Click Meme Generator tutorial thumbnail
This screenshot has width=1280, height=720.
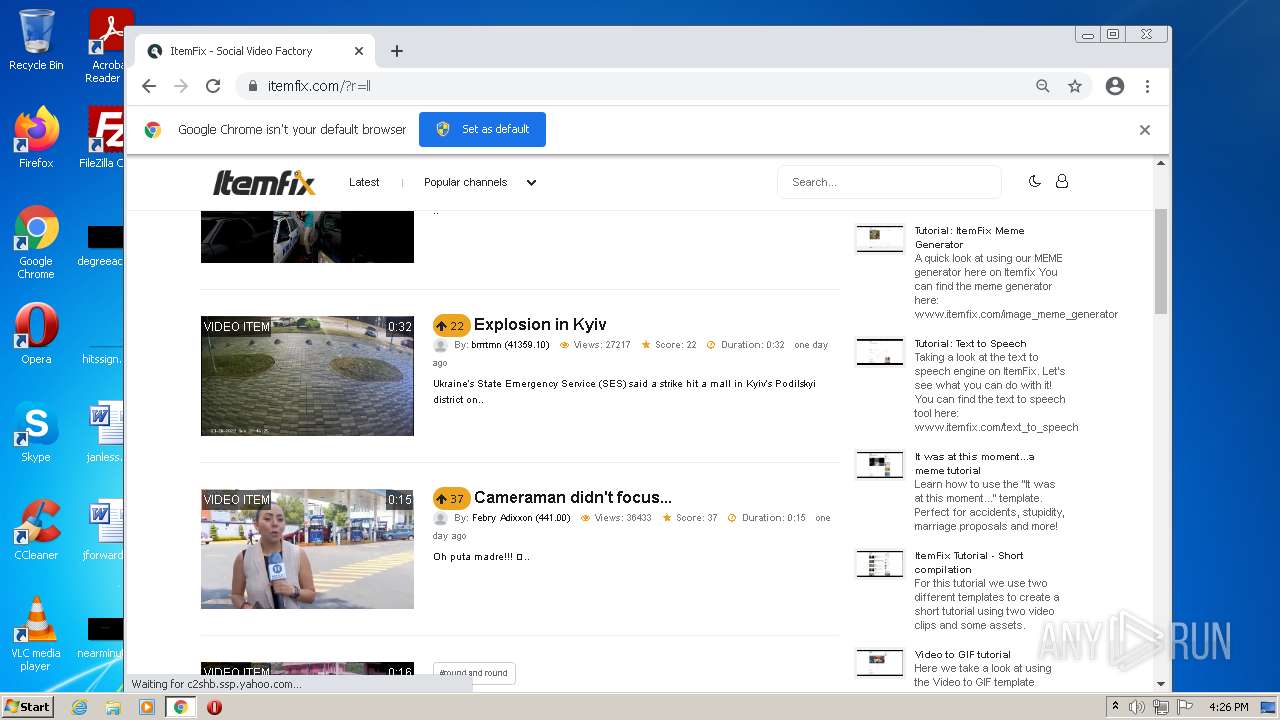click(880, 238)
